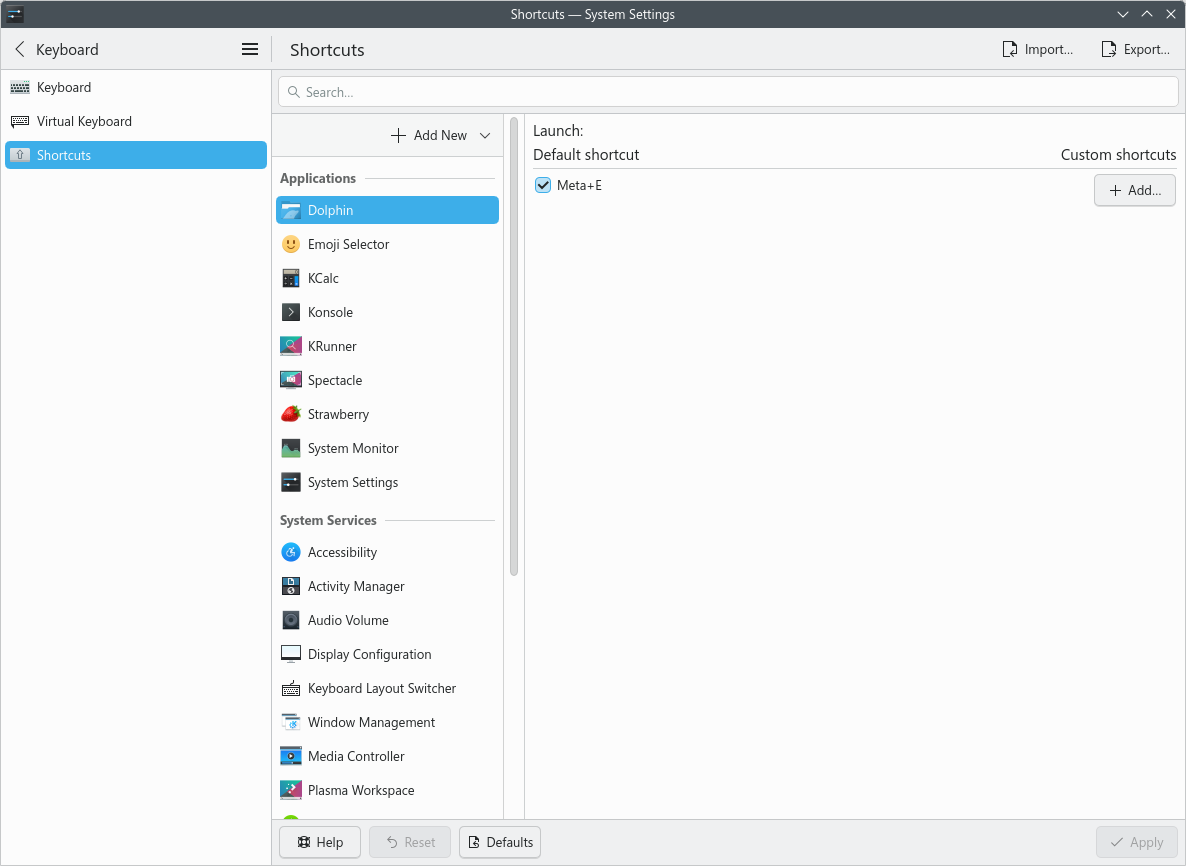Select Accessibility entry label
The width and height of the screenshot is (1186, 866).
click(x=342, y=552)
